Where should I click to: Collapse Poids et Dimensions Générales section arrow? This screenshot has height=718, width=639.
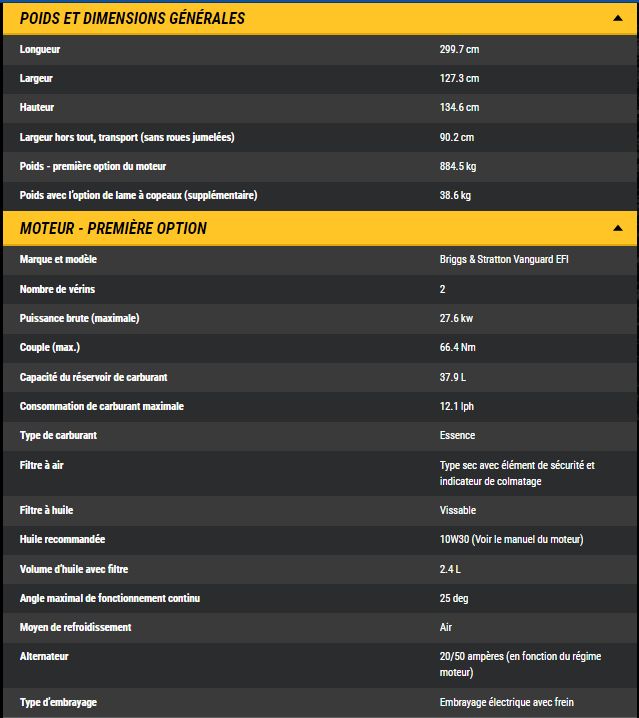[618, 19]
